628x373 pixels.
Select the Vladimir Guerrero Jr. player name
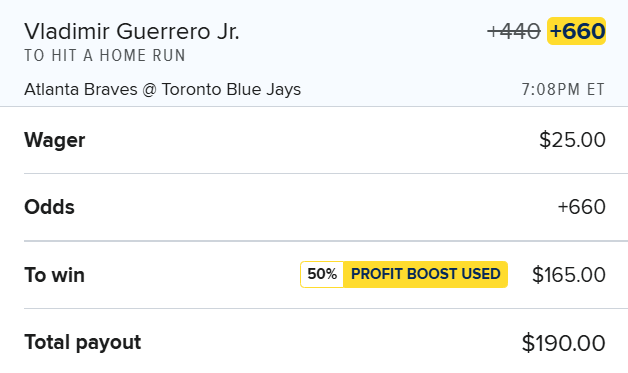tap(132, 31)
